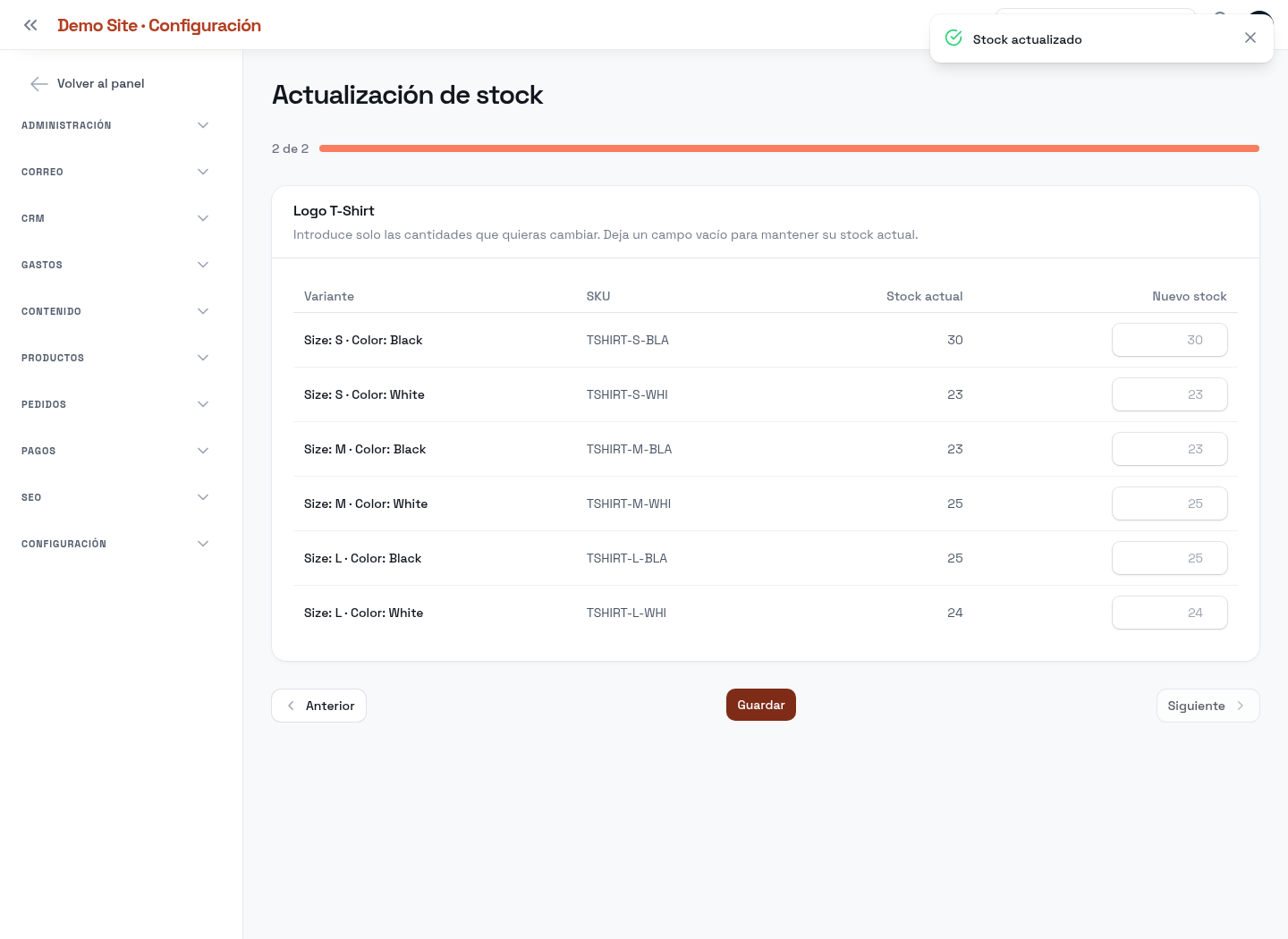Click the 'Stock actual' column header

[x=925, y=296]
